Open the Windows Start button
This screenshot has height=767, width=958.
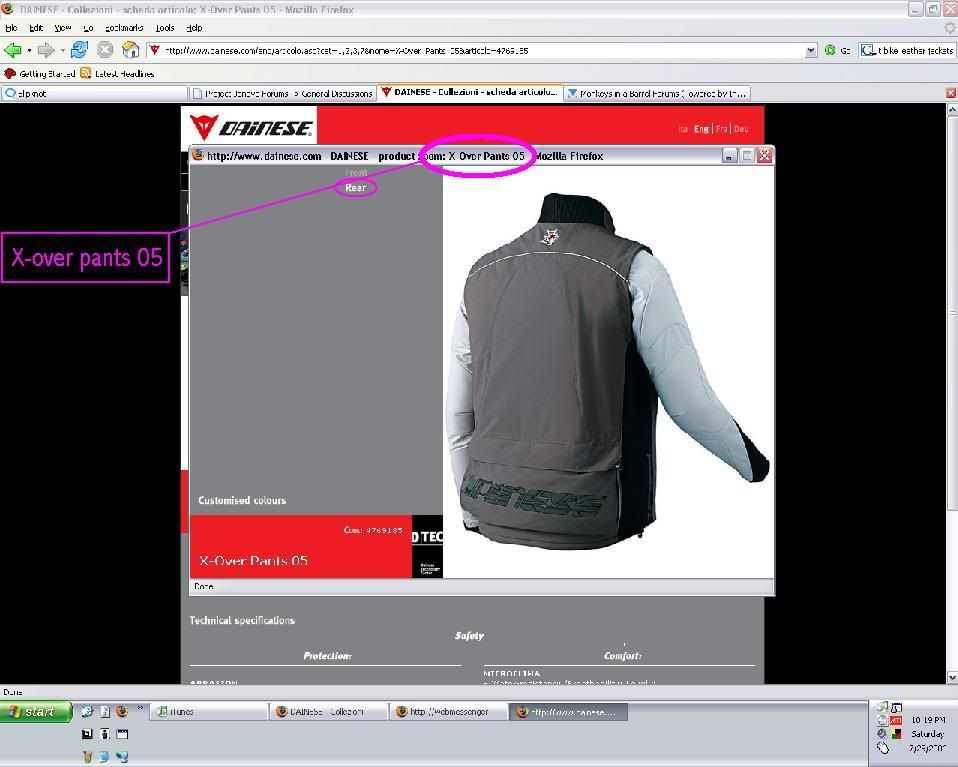click(x=36, y=711)
